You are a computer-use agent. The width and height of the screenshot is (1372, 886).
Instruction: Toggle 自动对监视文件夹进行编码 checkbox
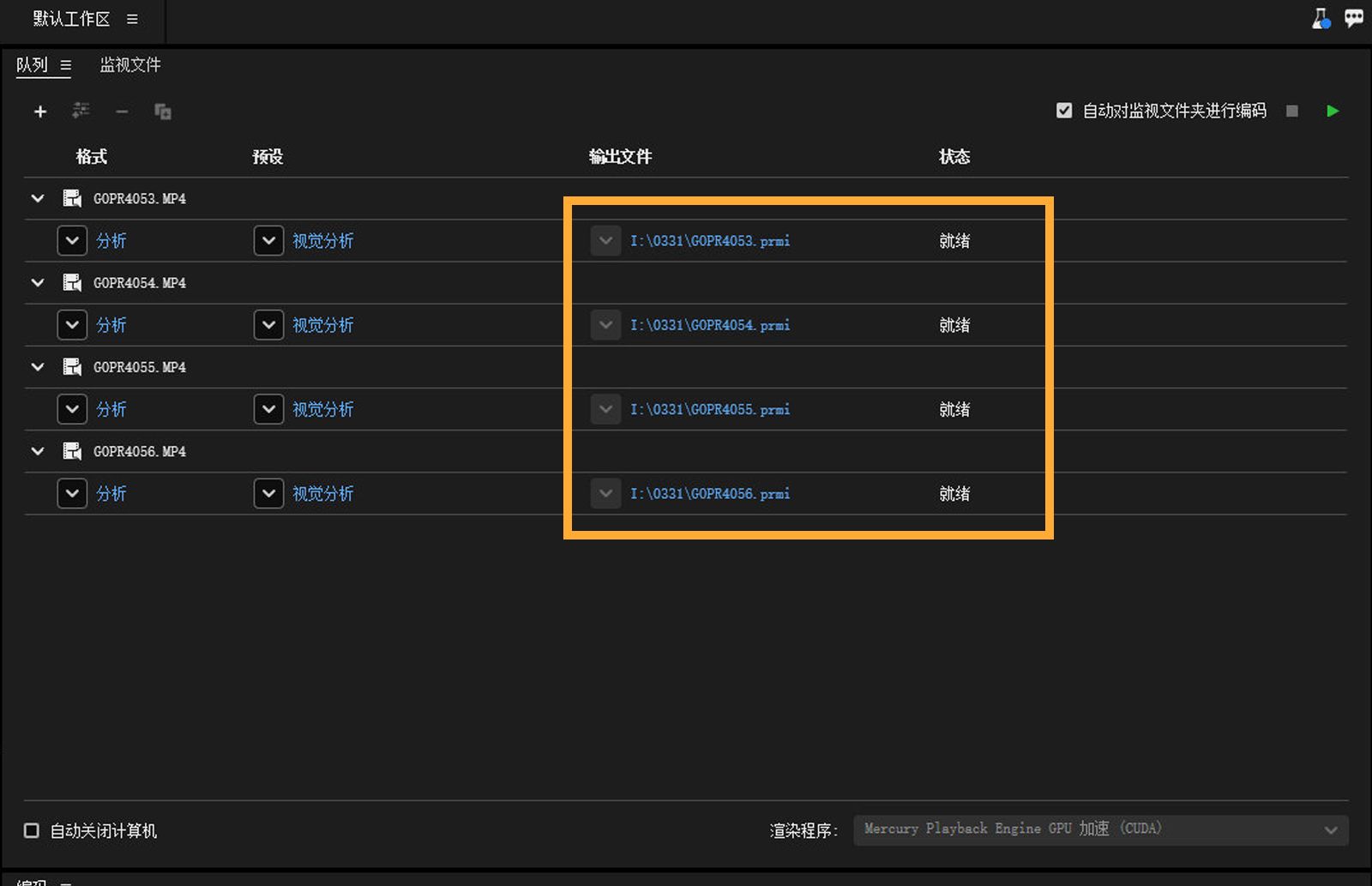point(1064,111)
